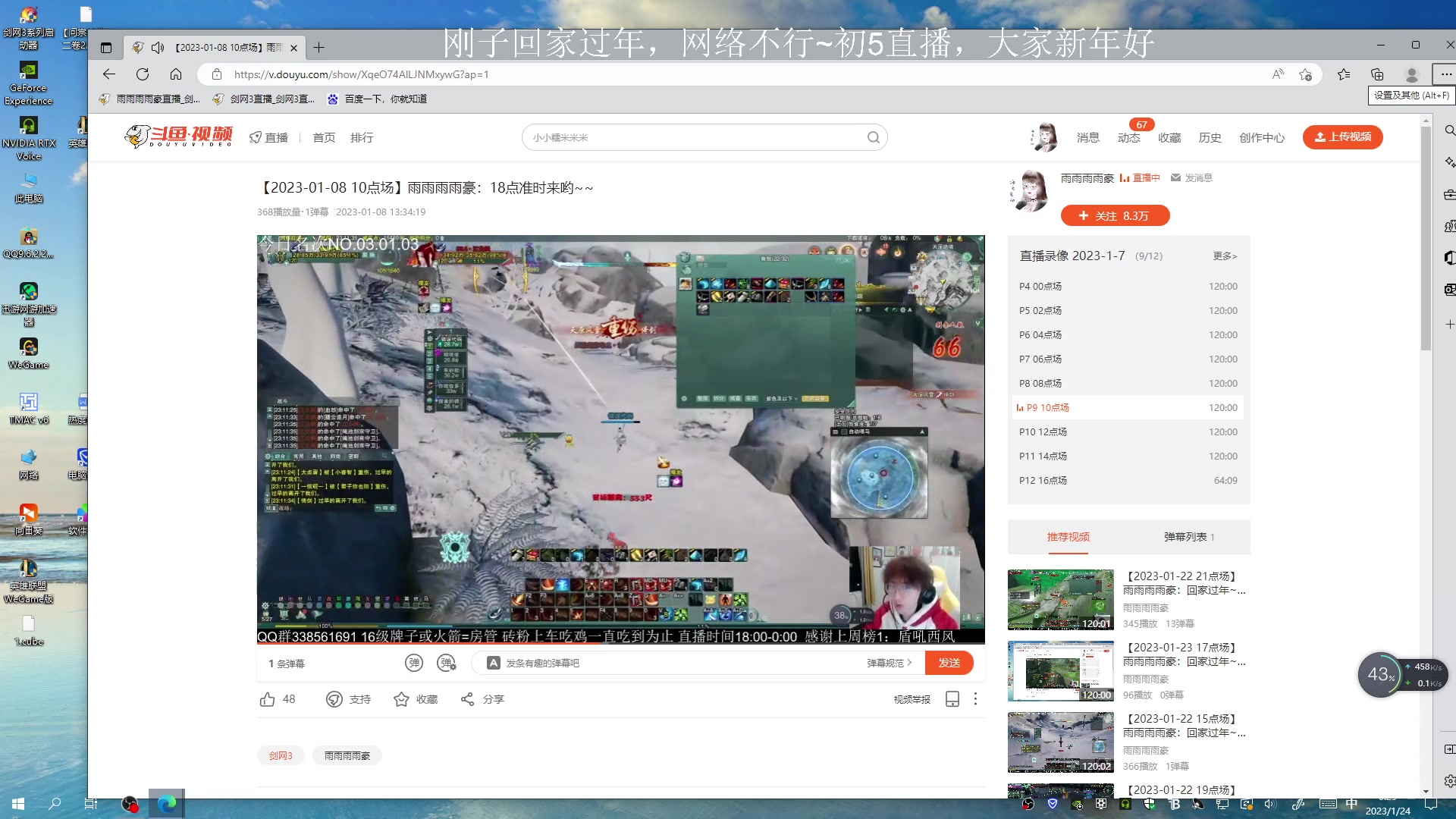Click the 剑网3 tag

point(281,755)
